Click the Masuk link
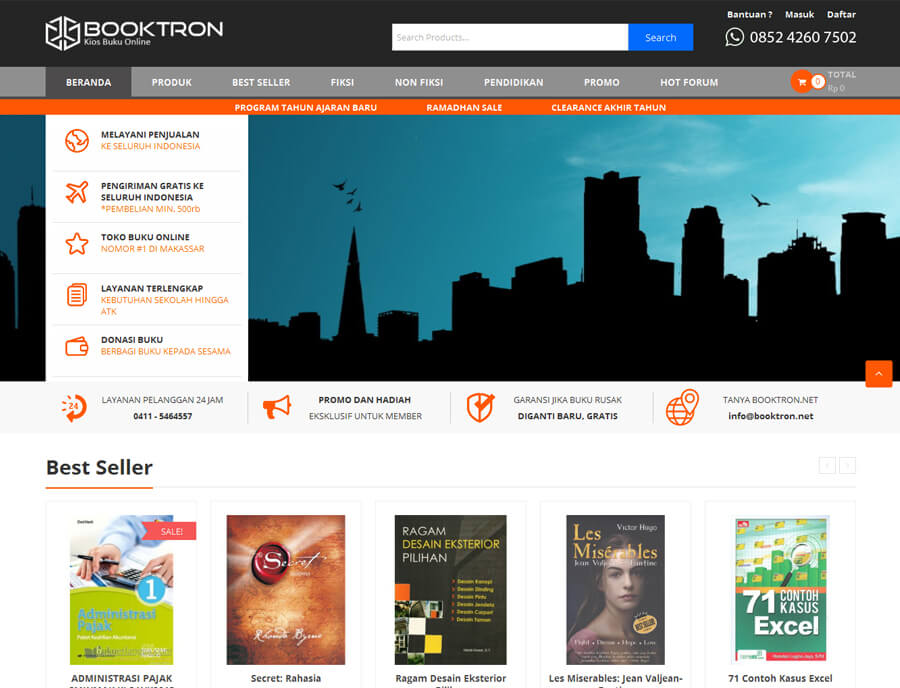Image resolution: width=900 pixels, height=688 pixels. (x=799, y=14)
